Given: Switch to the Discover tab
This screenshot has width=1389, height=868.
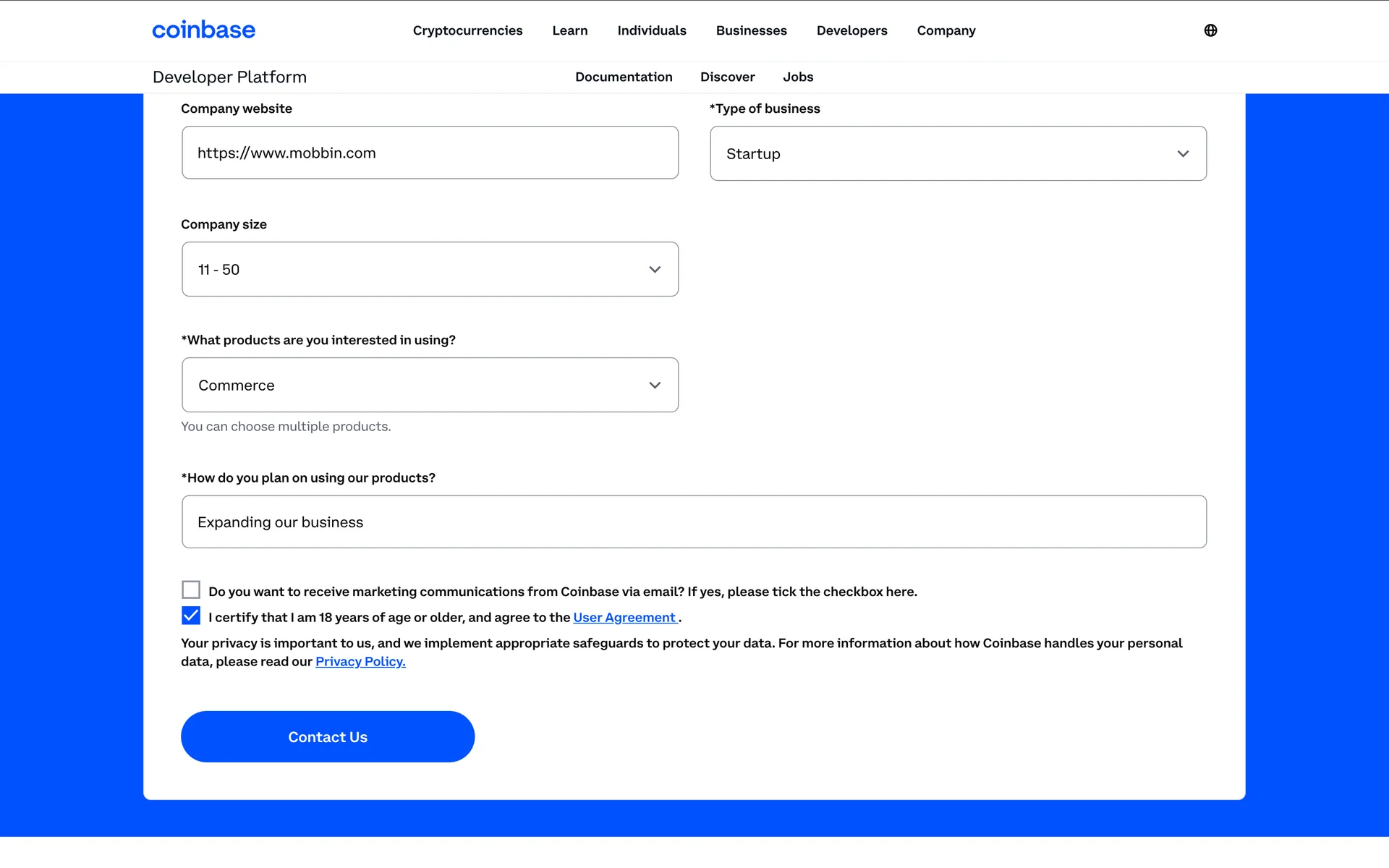Looking at the screenshot, I should pyautogui.click(x=727, y=77).
